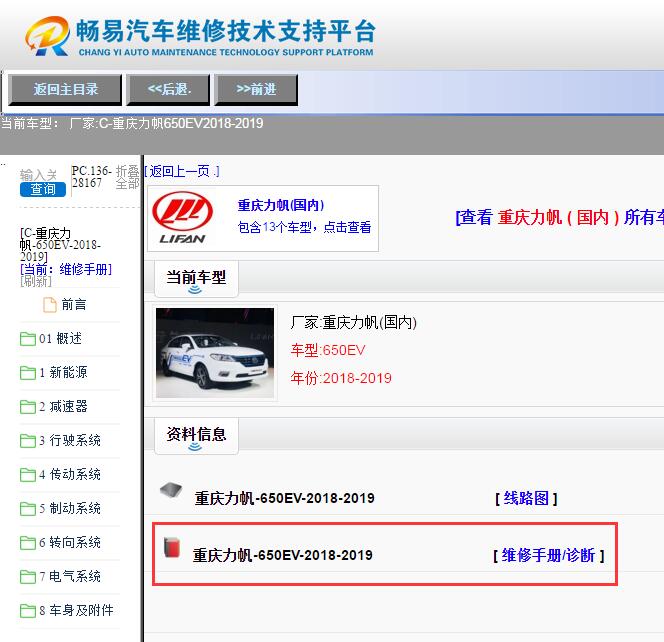Click the 厂家:重庆力帆(国内) text
The image size is (664, 642).
pyautogui.click(x=354, y=322)
